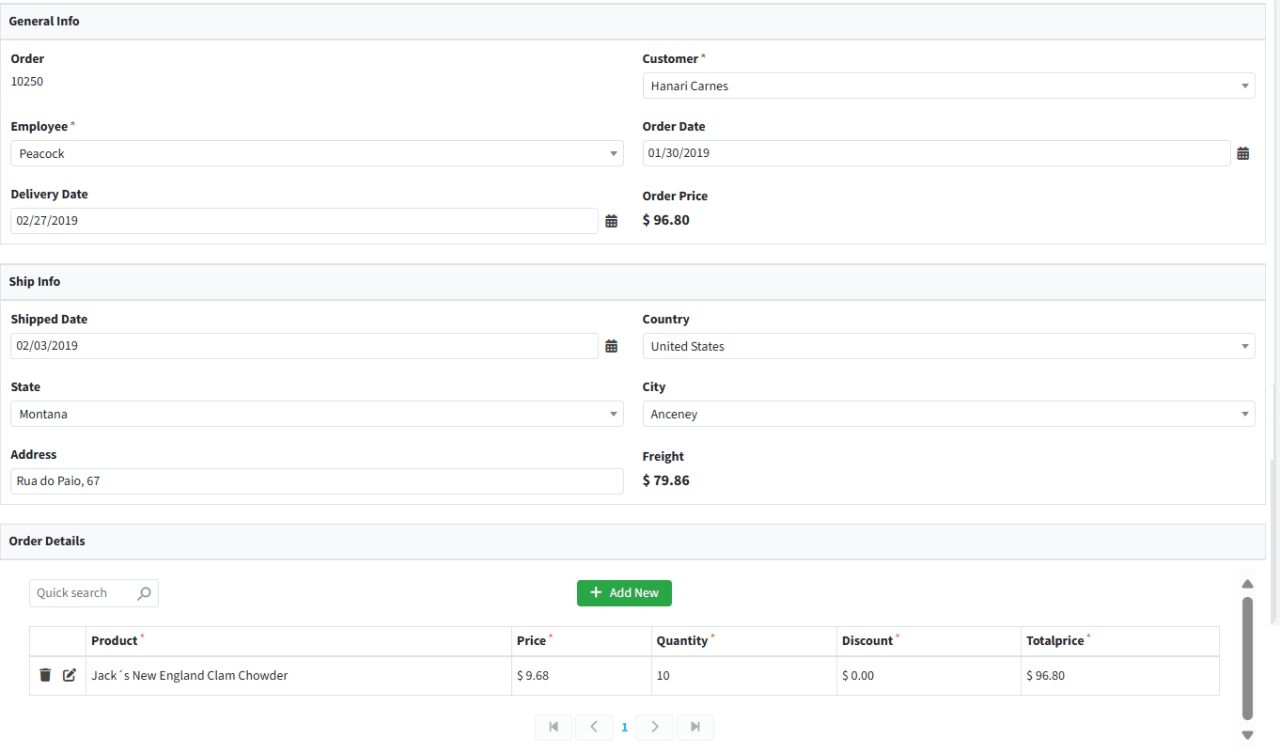Delete the Clam Chowder order row
Screen dimensions: 1280x754
45,675
